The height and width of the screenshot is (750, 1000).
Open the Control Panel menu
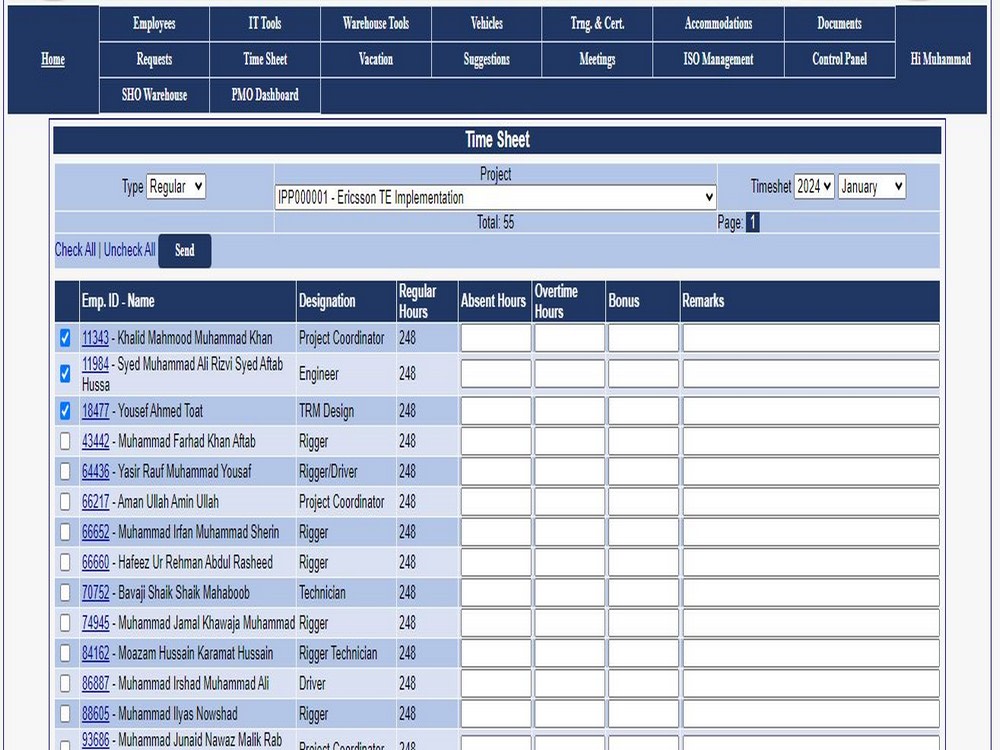839,59
